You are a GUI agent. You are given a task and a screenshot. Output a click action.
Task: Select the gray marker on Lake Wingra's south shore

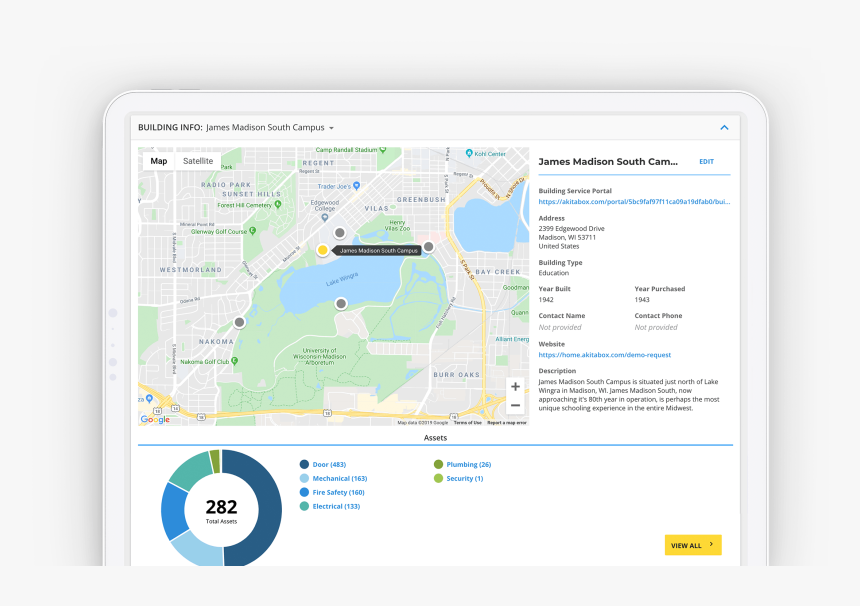[x=341, y=303]
